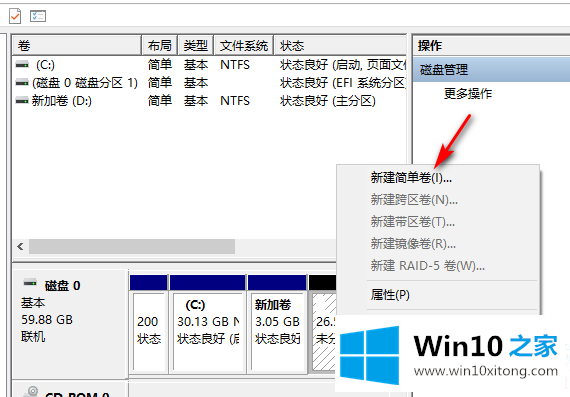Select the 新加卷 (D:) row in the volume list
The image size is (570, 397).
209,101
